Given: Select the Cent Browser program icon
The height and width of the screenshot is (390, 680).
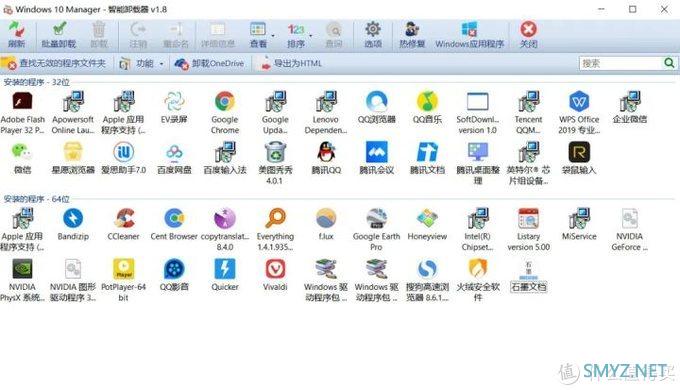Looking at the screenshot, I should click(x=174, y=218).
